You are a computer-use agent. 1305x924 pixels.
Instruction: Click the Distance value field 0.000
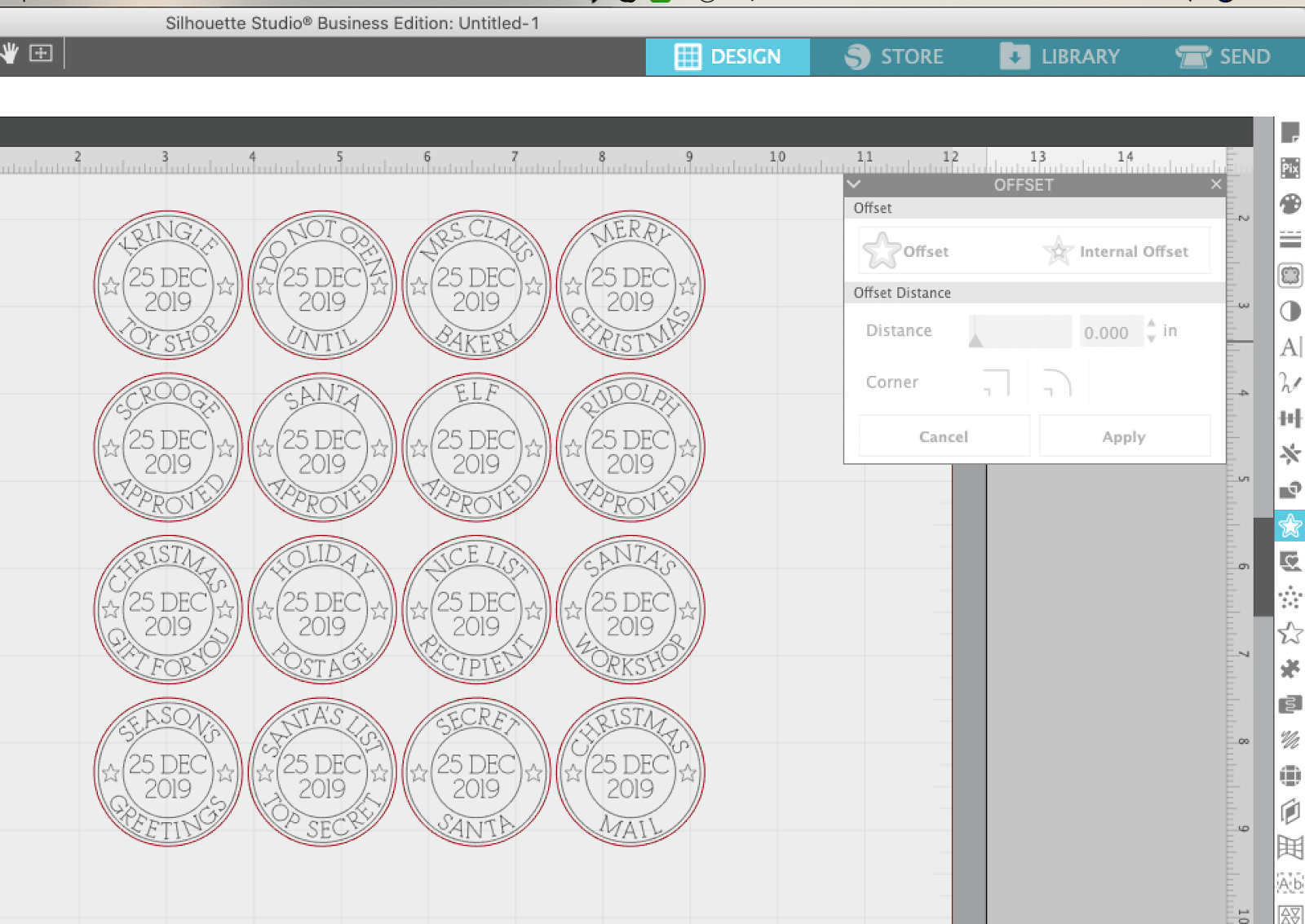coord(1110,332)
